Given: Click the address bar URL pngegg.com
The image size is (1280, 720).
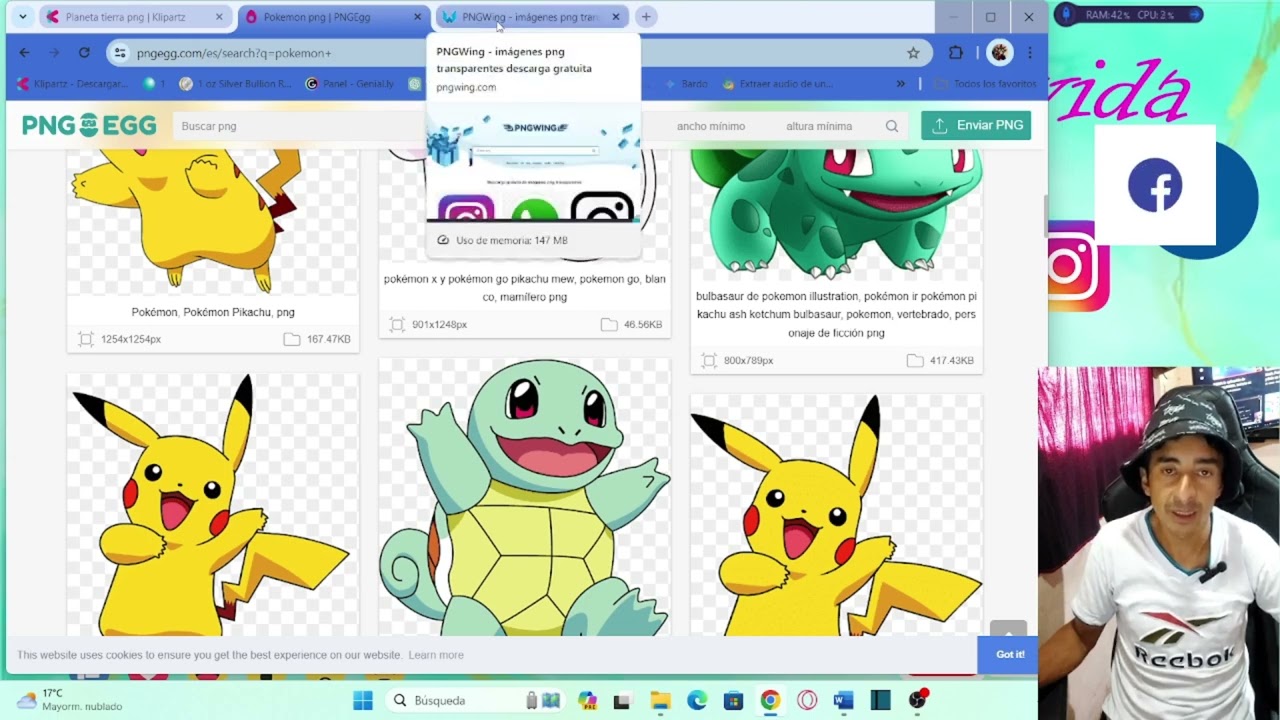Looking at the screenshot, I should click(x=234, y=53).
